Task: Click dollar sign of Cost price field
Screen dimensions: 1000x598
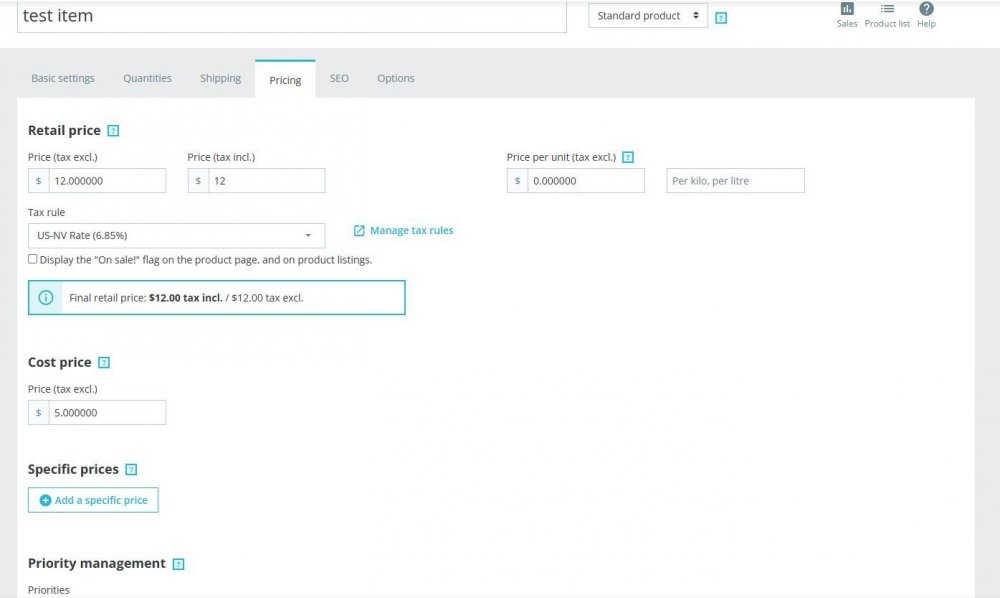Action: [38, 413]
